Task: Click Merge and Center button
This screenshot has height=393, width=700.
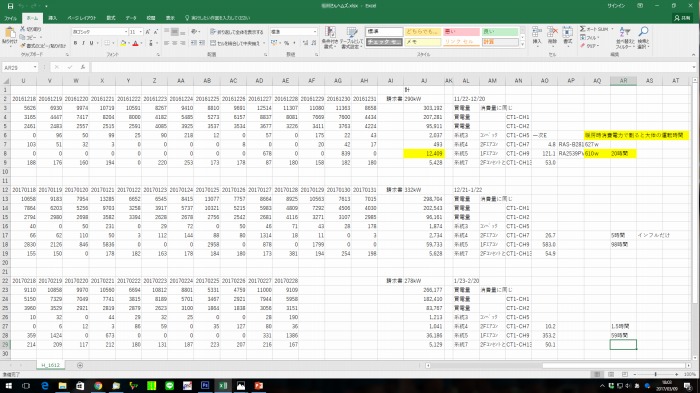Action: 235,43
